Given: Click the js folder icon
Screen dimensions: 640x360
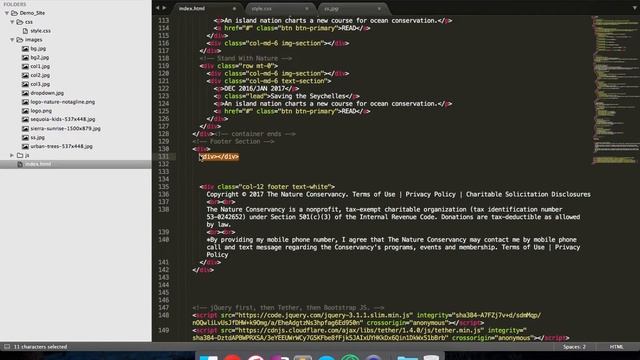Looking at the screenshot, I should click(20, 156).
